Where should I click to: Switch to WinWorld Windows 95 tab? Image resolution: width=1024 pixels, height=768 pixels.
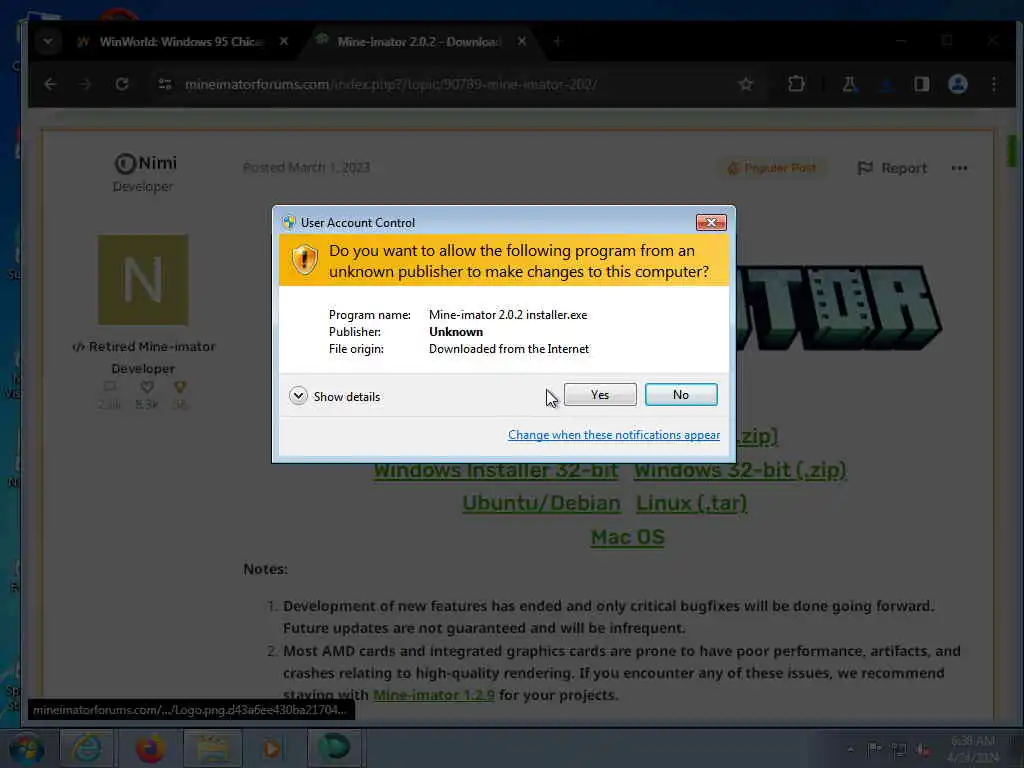click(181, 42)
